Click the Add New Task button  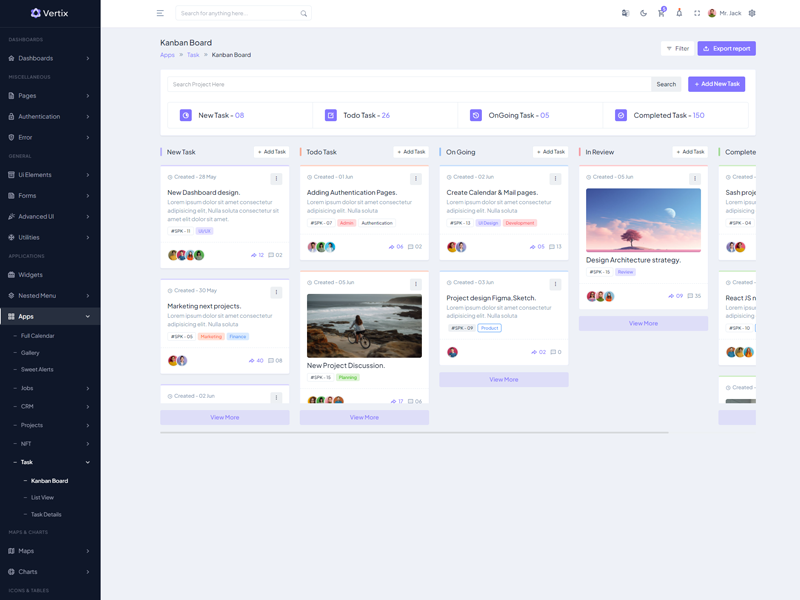coord(716,84)
